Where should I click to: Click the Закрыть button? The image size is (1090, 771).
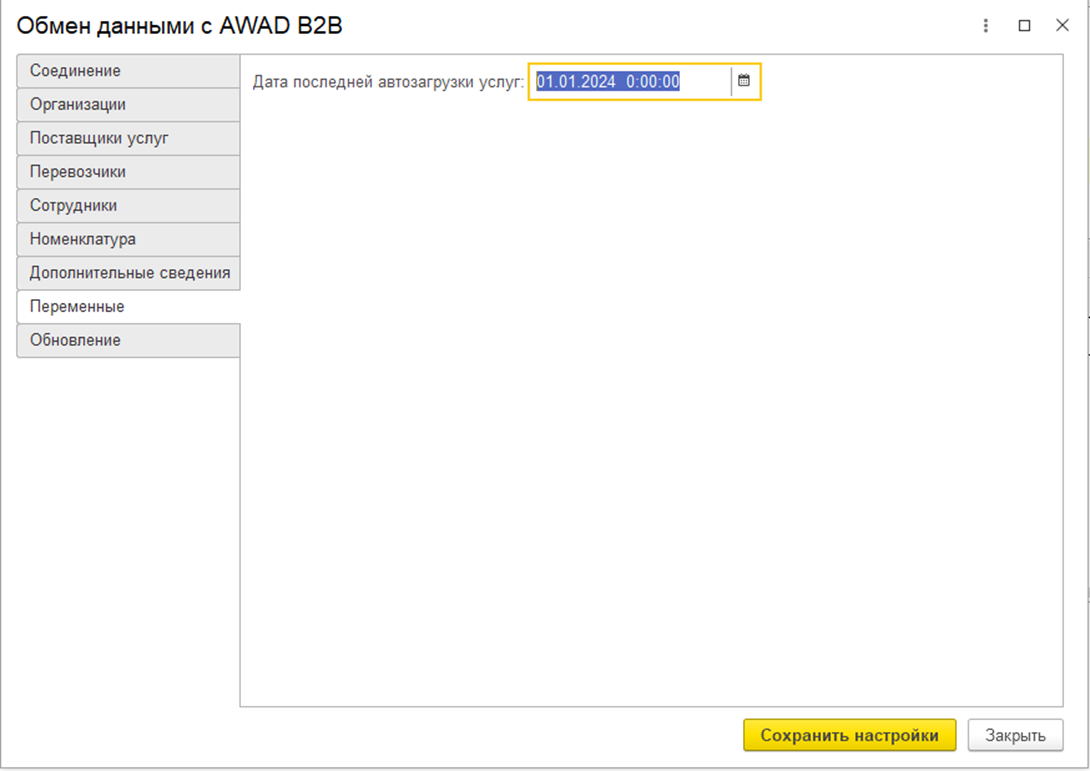click(x=1015, y=735)
